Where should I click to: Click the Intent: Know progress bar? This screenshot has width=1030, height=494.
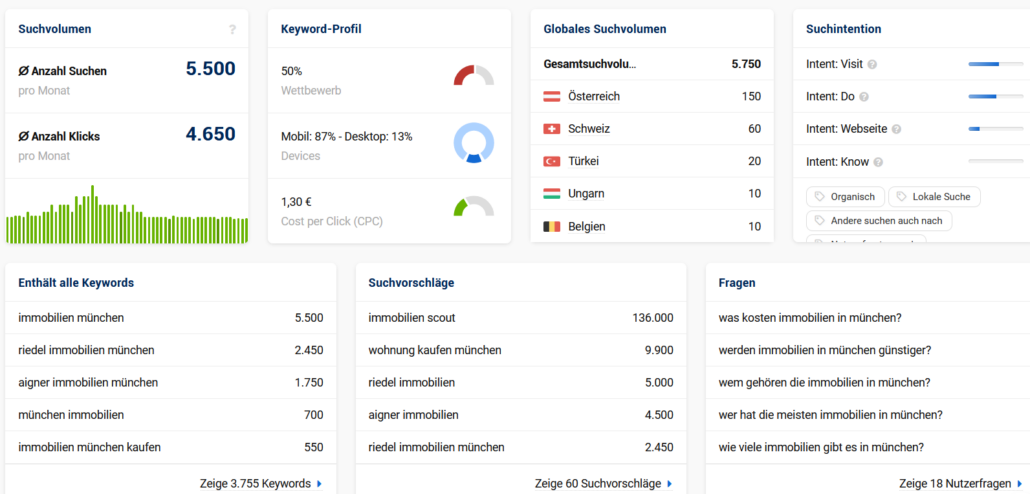pos(996,161)
